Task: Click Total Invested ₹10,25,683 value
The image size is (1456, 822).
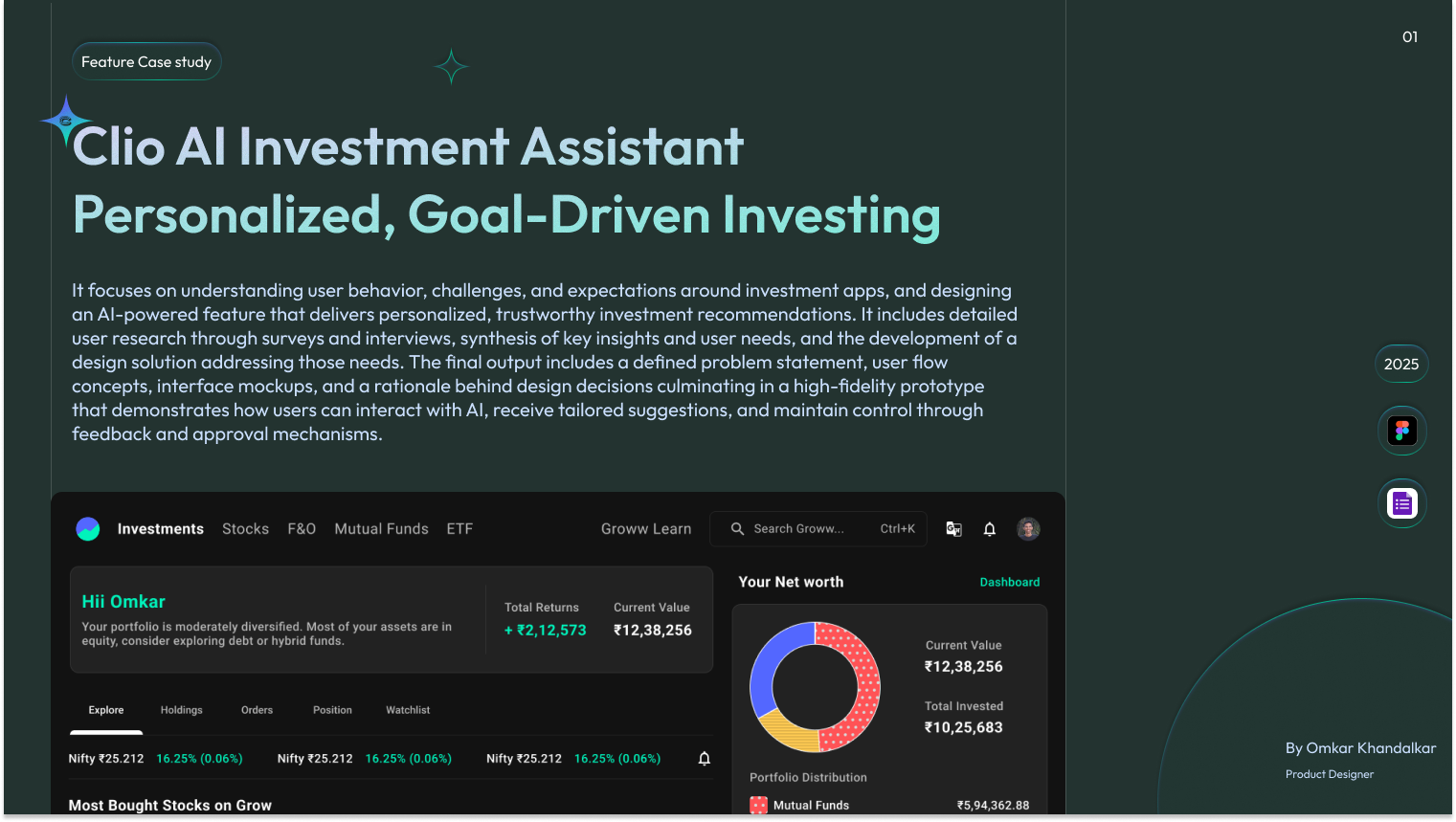Action: tap(964, 728)
